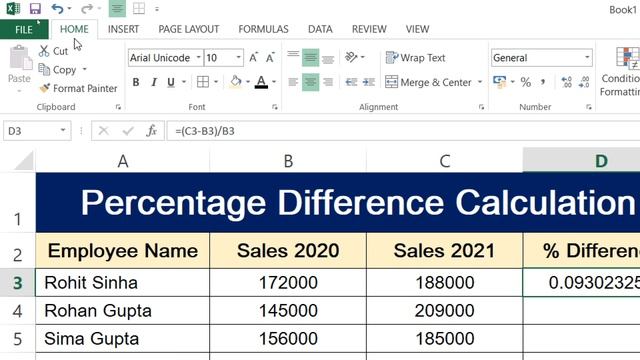The width and height of the screenshot is (640, 360).
Task: Open Number format dialog launcher
Action: [x=589, y=107]
